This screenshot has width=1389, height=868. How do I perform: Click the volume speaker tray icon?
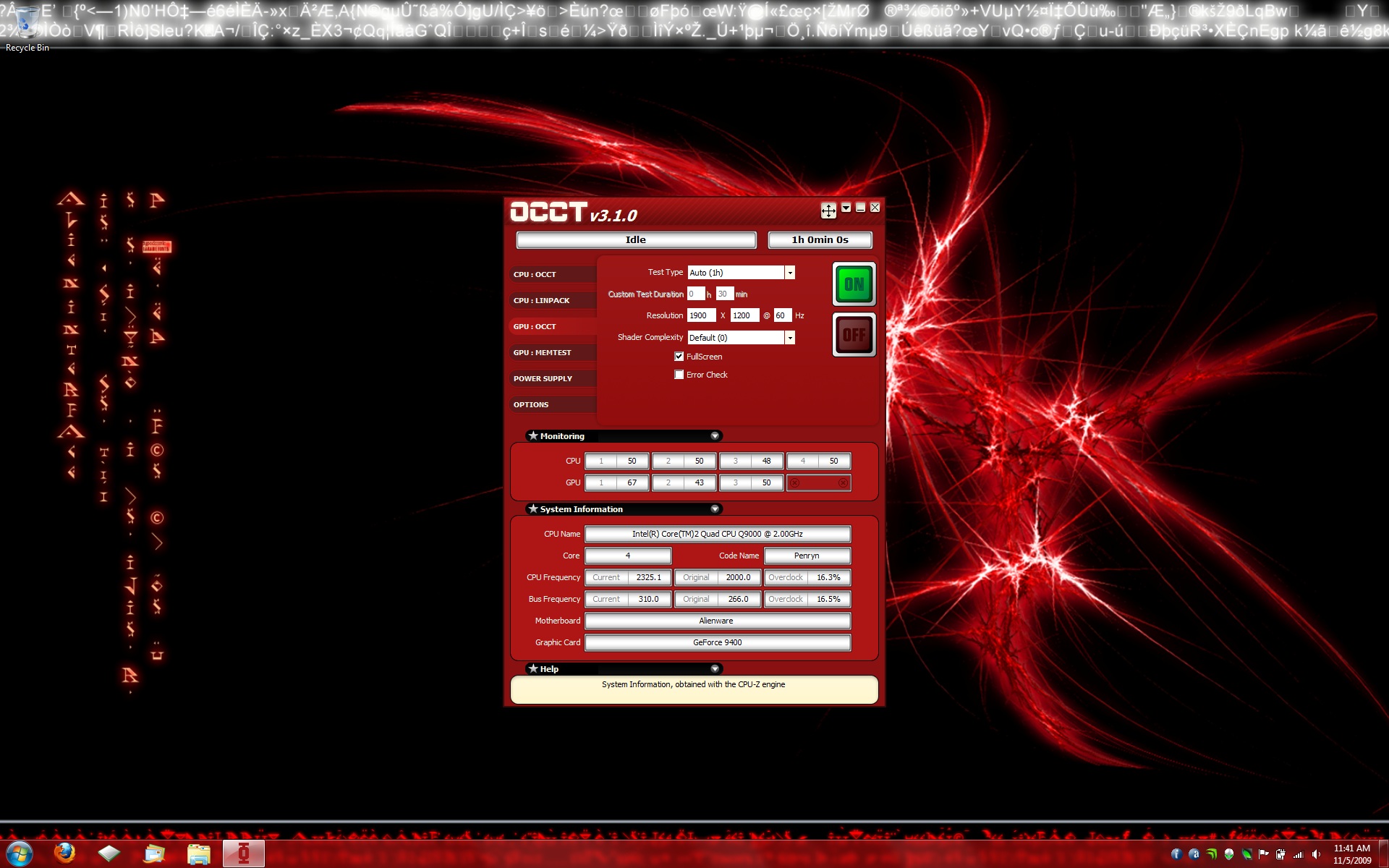point(1316,854)
